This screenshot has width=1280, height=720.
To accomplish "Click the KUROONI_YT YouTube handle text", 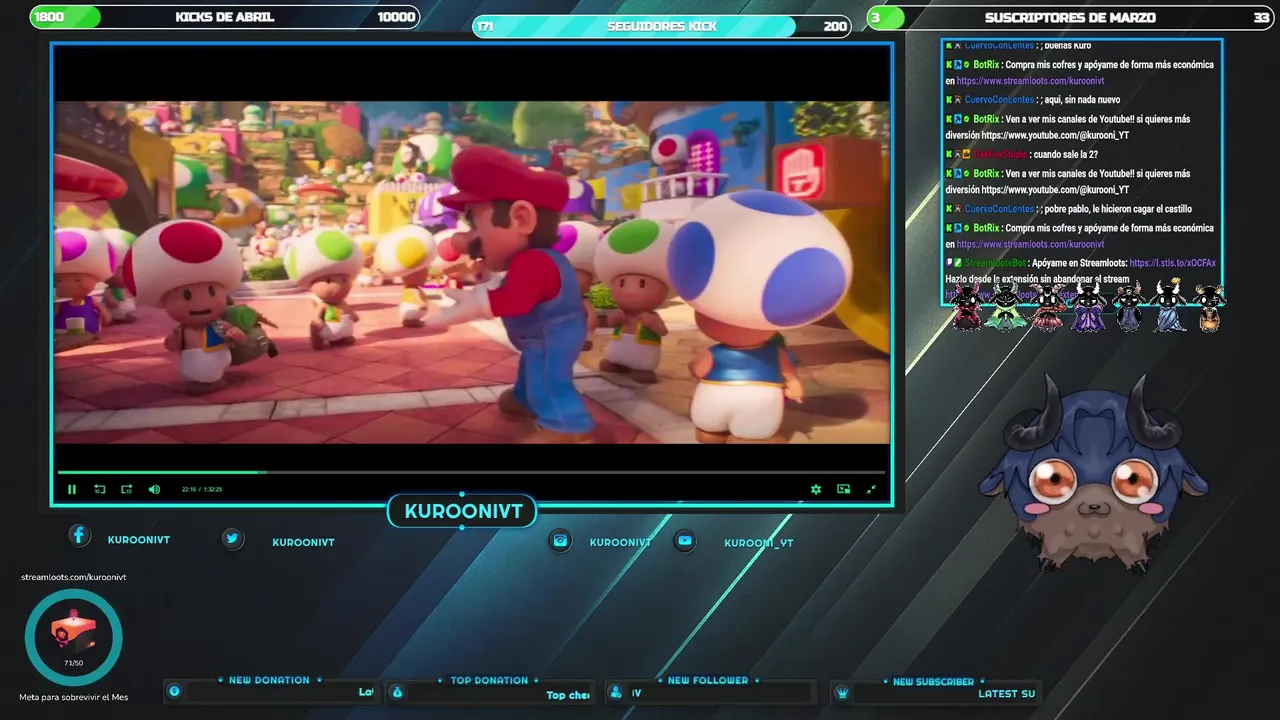I will click(x=759, y=543).
